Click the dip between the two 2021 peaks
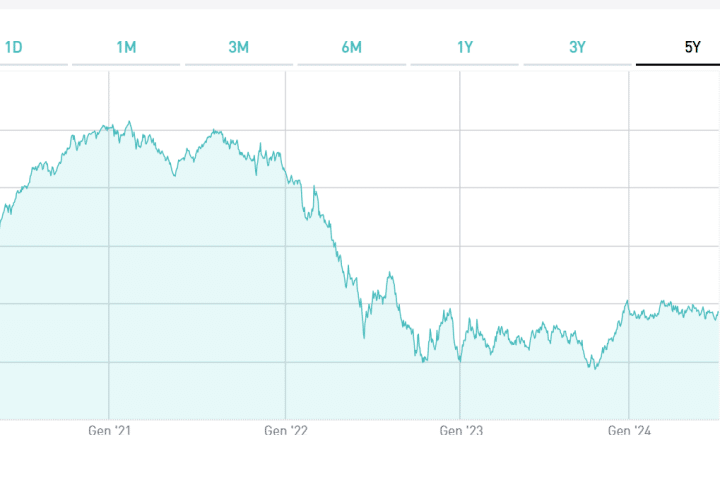This screenshot has width=720, height=480. tap(175, 176)
